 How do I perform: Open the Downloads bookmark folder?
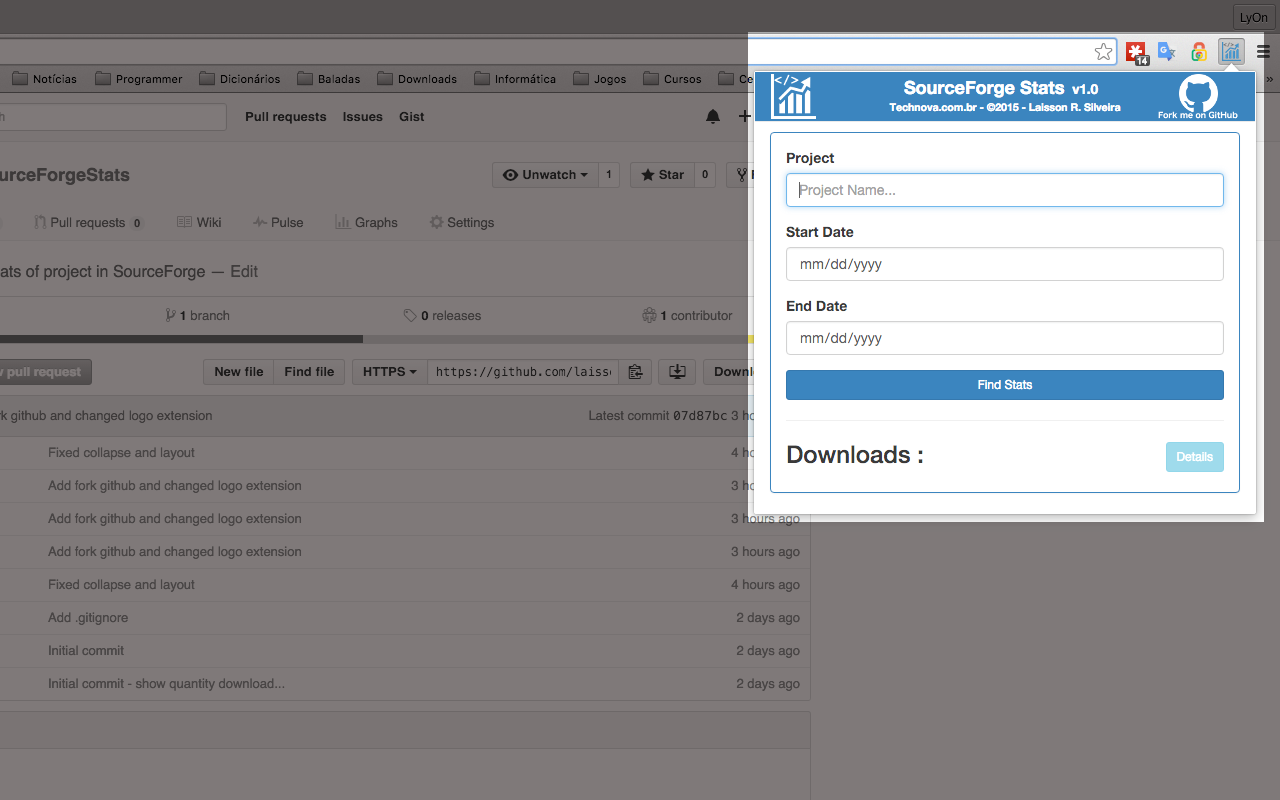pos(417,78)
